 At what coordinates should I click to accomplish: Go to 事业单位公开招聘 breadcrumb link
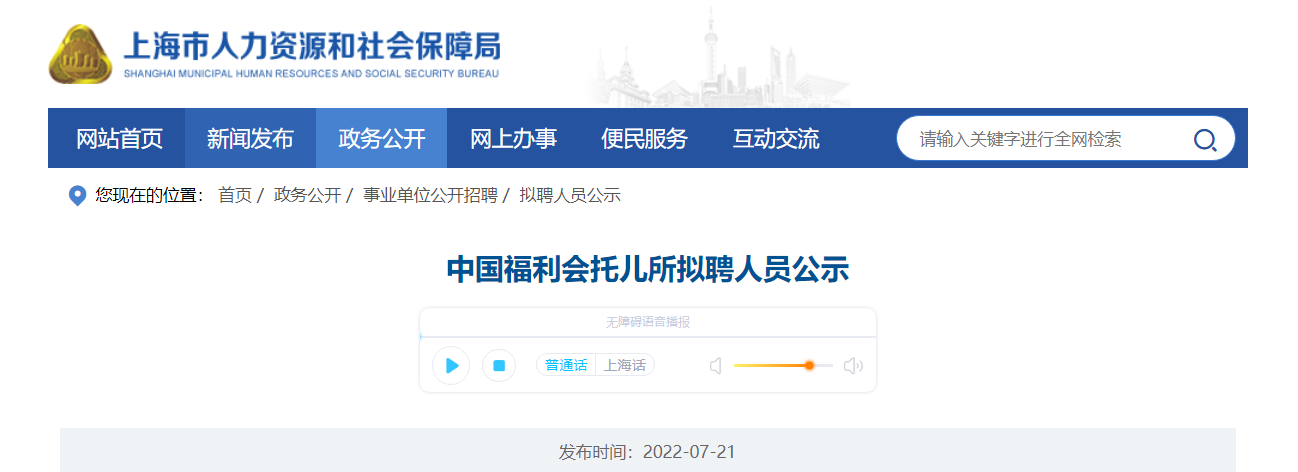coord(430,196)
